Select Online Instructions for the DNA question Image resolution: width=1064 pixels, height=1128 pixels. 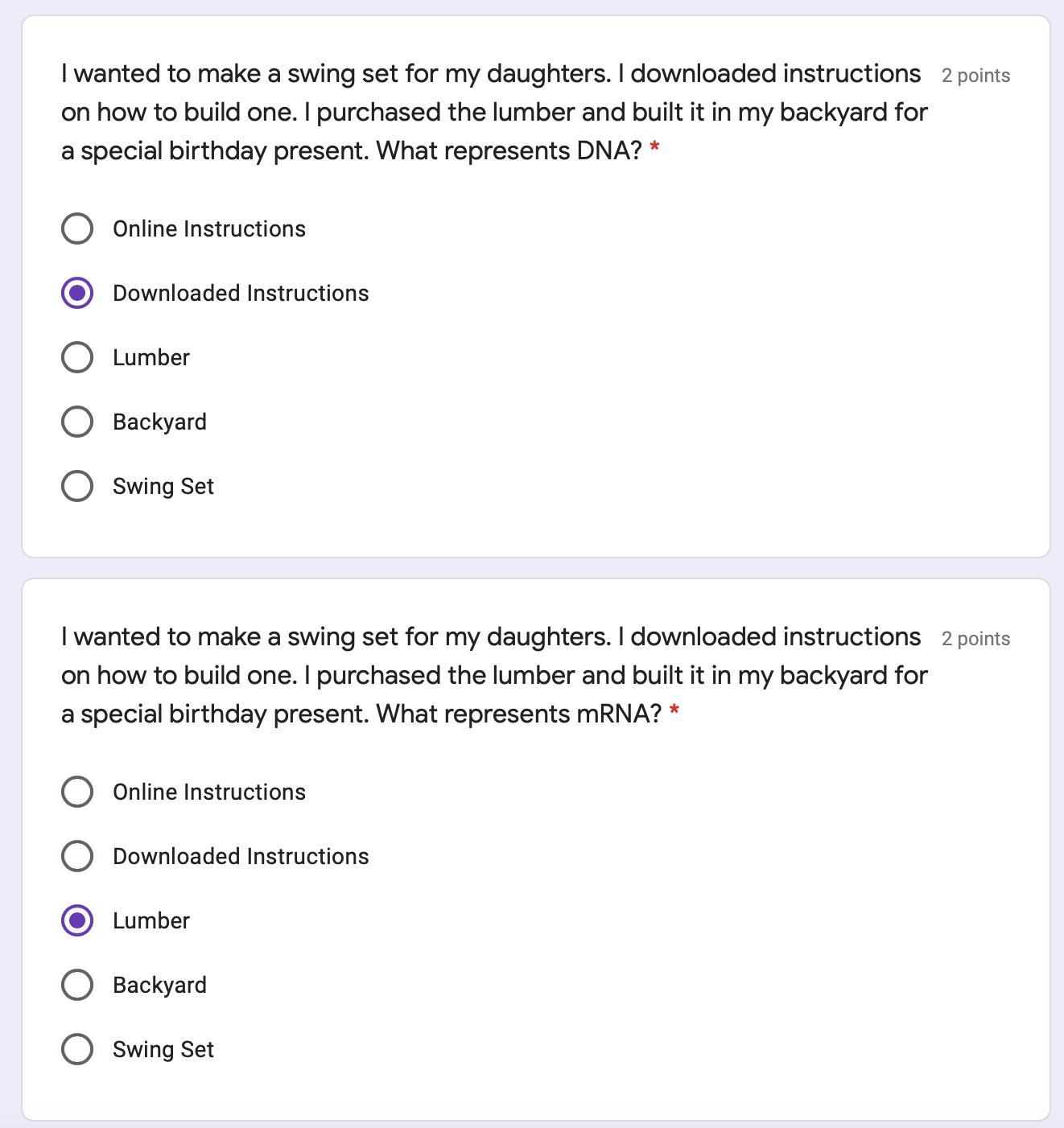pos(77,228)
